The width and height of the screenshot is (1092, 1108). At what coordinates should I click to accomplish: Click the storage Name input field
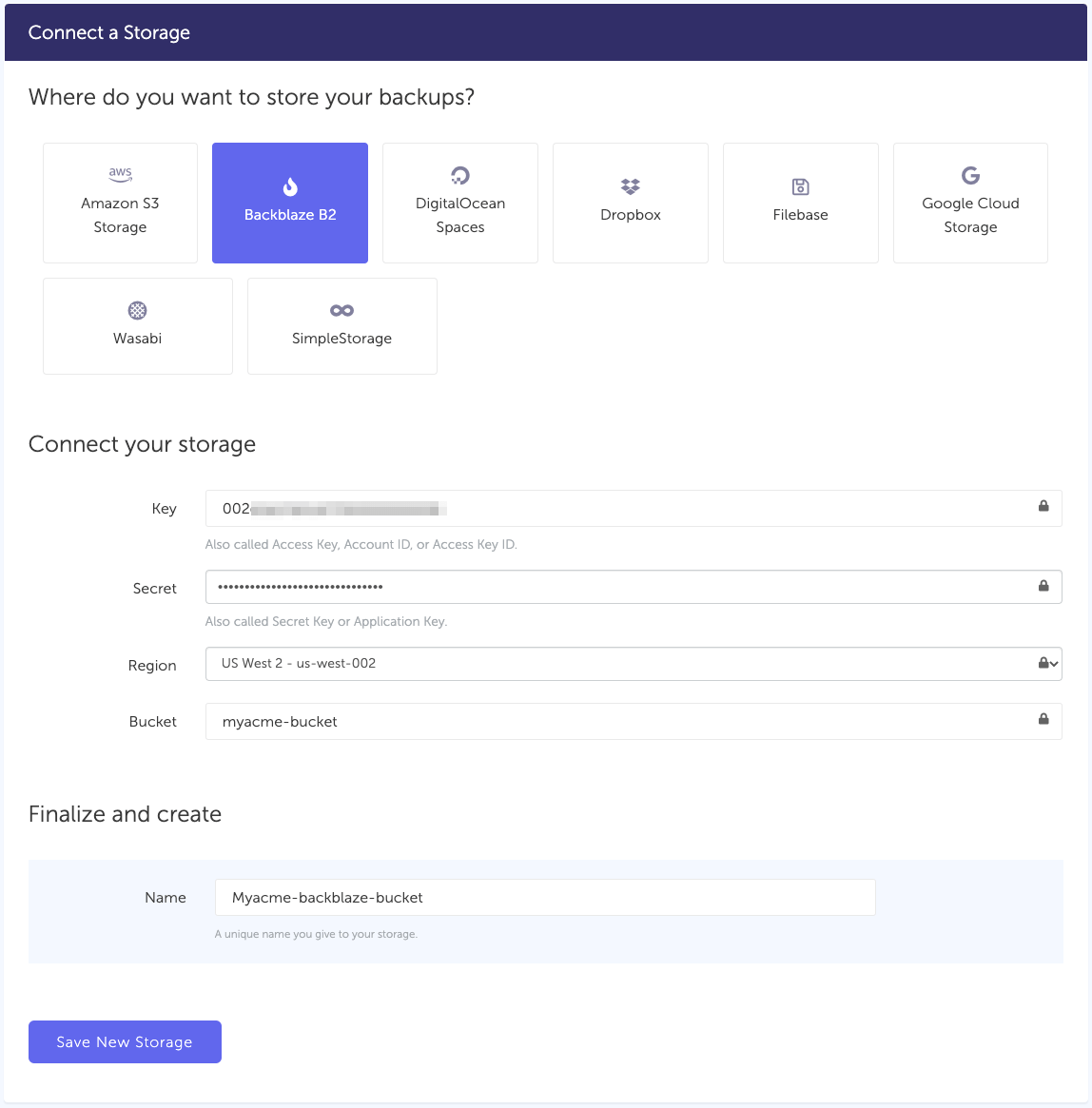click(545, 898)
